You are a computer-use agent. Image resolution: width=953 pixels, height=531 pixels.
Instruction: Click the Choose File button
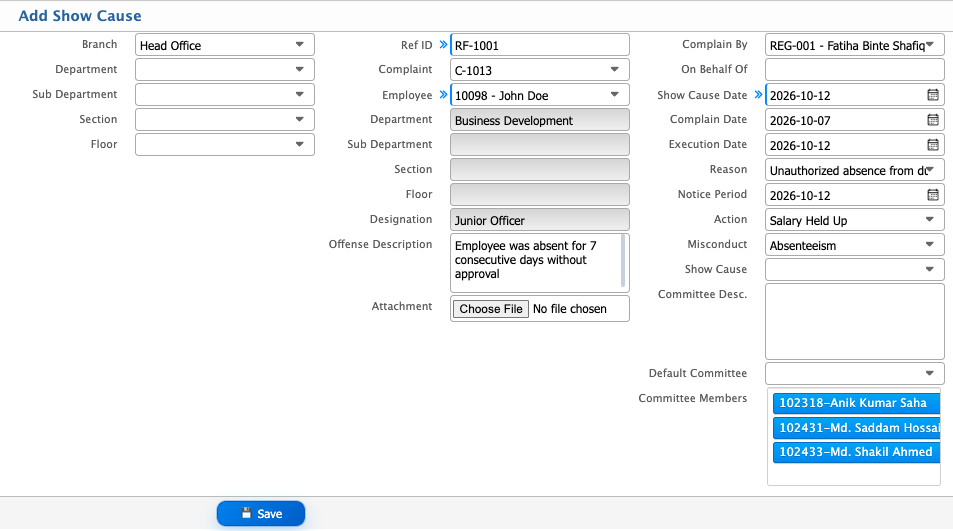[x=490, y=309]
